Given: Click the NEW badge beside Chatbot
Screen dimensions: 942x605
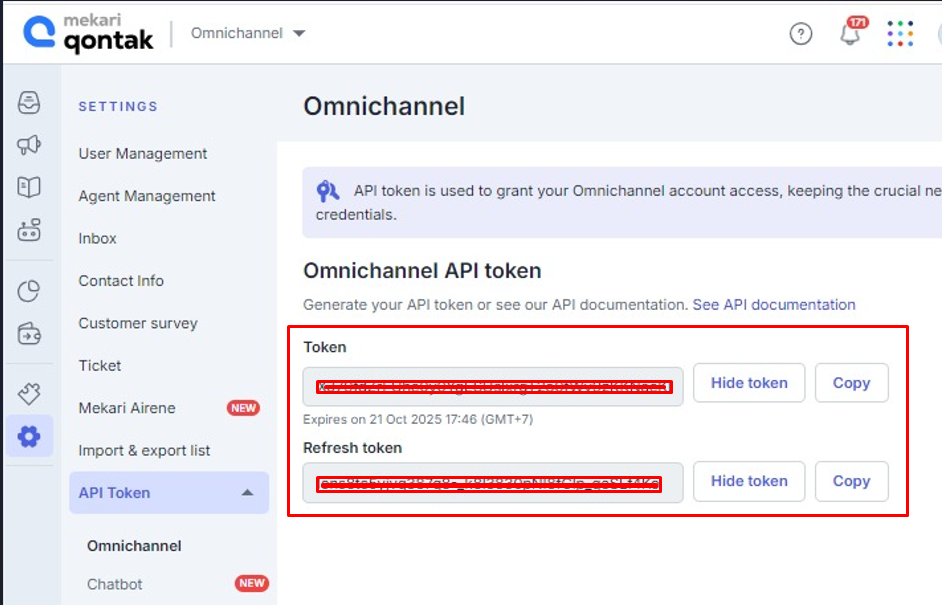Looking at the screenshot, I should pos(251,583).
